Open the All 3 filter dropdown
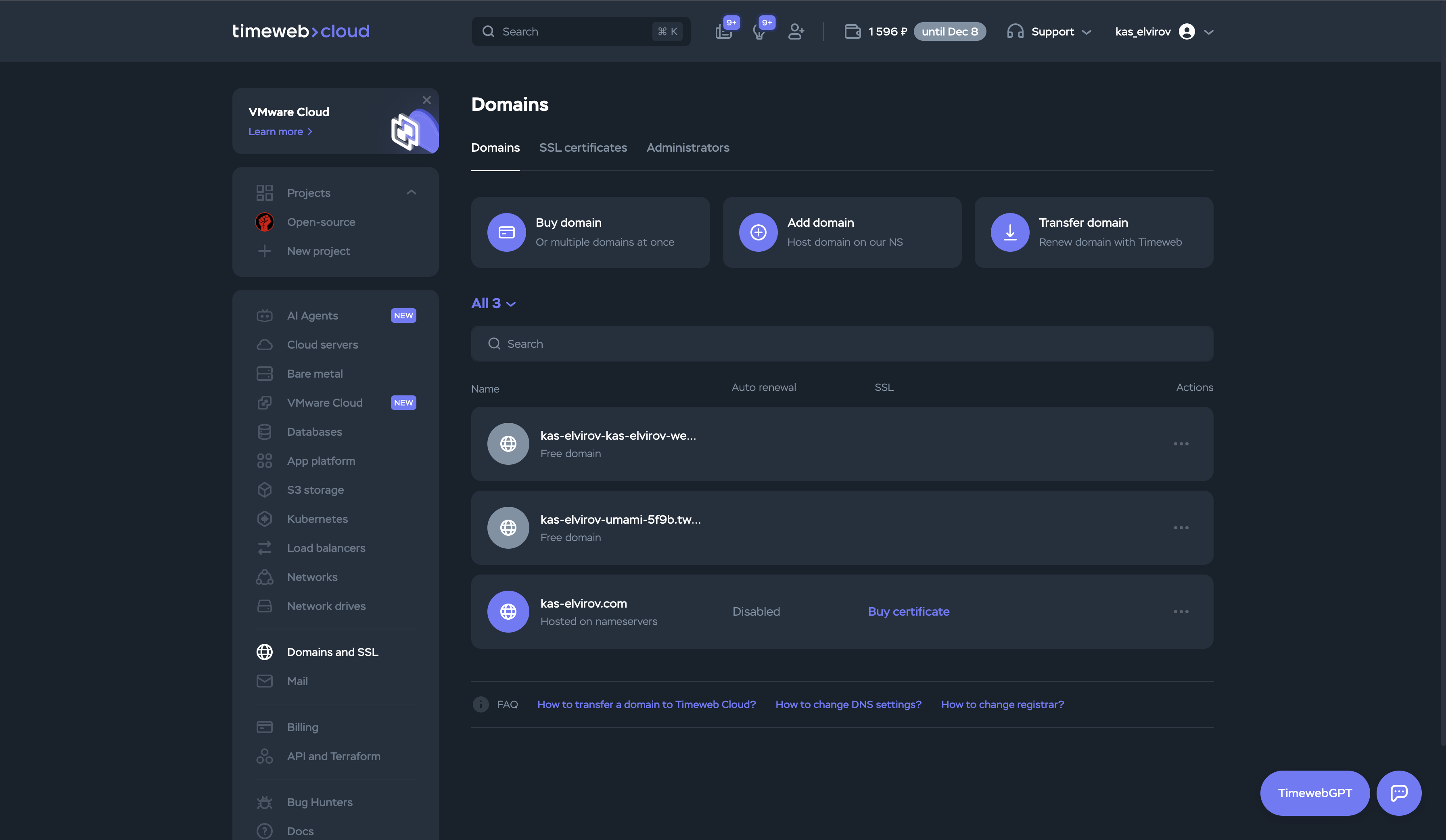 click(x=492, y=303)
